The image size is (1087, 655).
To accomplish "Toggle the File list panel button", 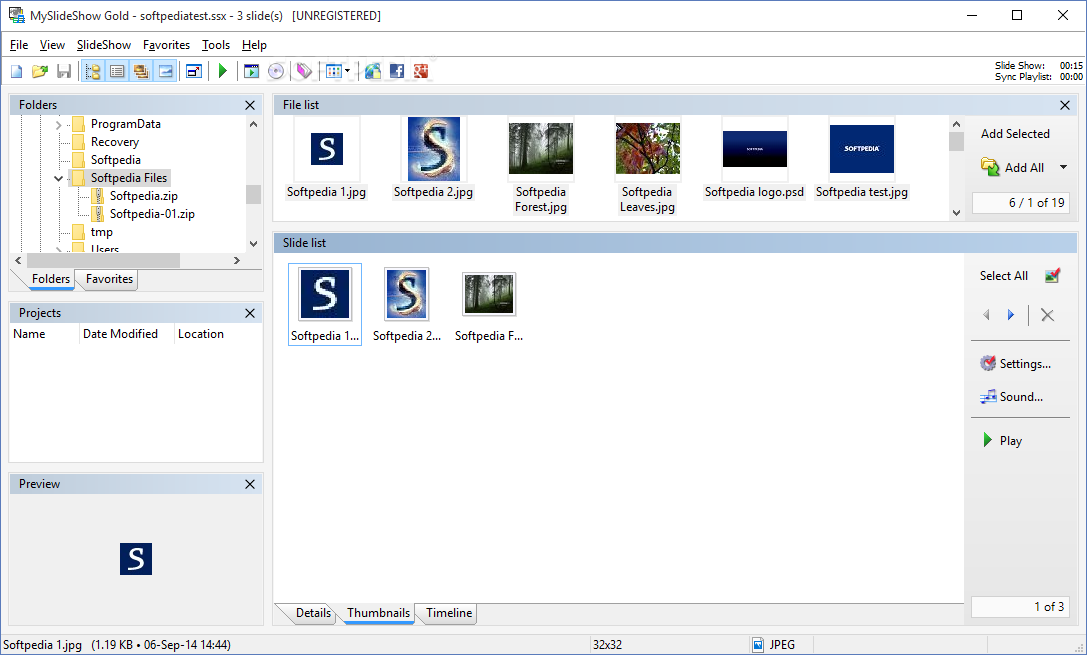I will (141, 71).
